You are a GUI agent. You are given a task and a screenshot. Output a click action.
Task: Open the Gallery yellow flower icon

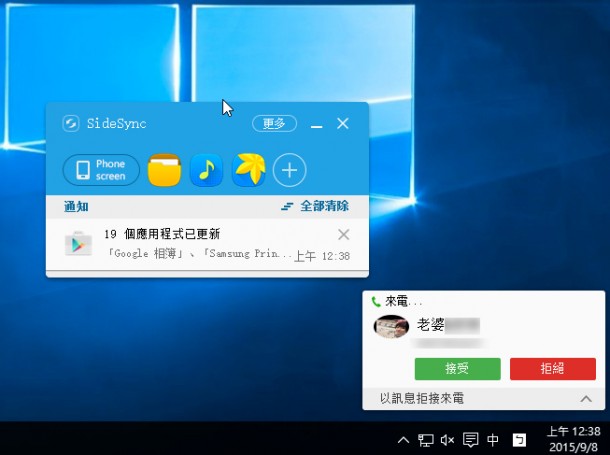click(x=249, y=170)
